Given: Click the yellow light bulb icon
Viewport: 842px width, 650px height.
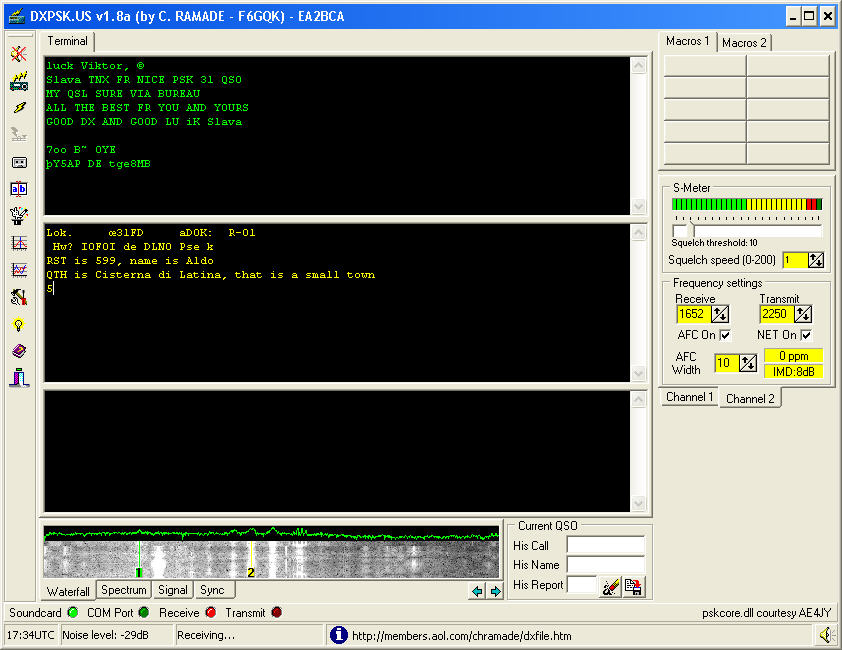Looking at the screenshot, I should [18, 324].
